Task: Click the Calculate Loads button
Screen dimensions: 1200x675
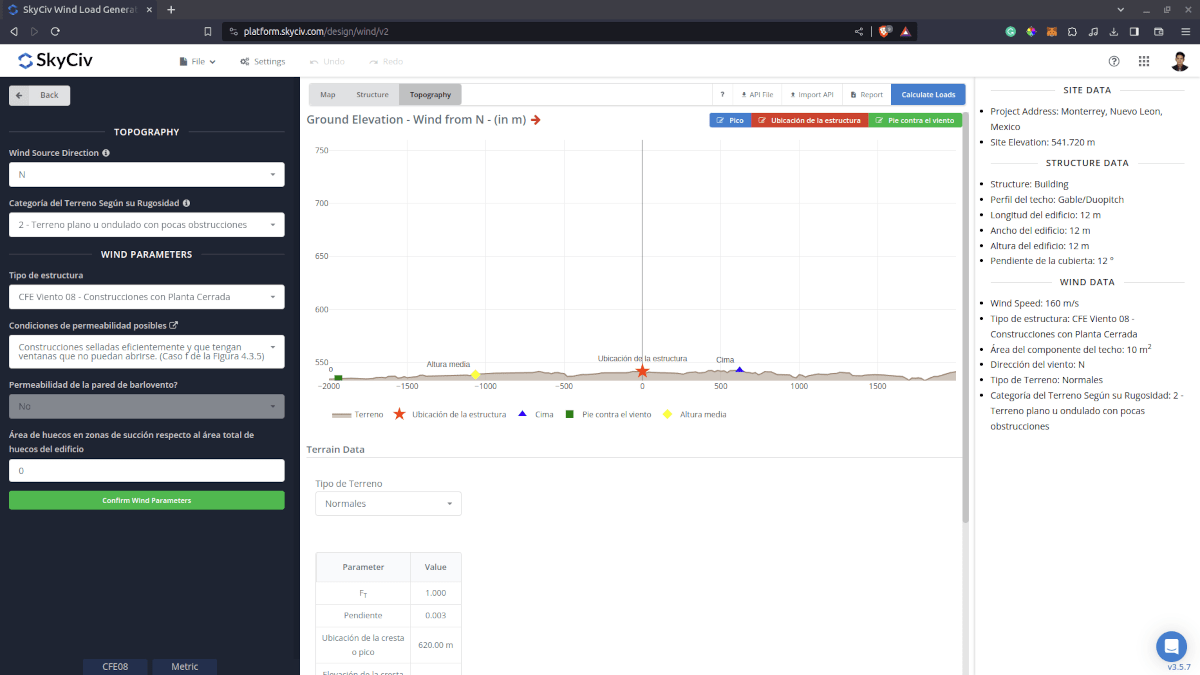Action: pyautogui.click(x=928, y=95)
